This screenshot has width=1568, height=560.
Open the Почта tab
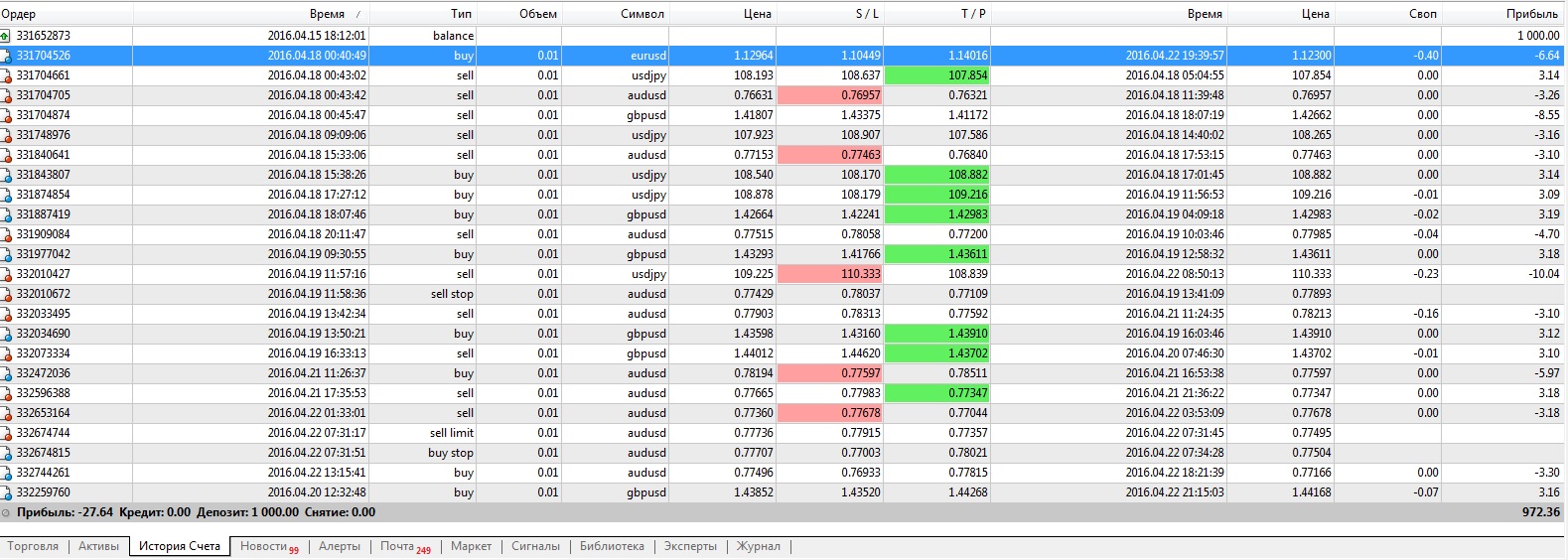[405, 546]
